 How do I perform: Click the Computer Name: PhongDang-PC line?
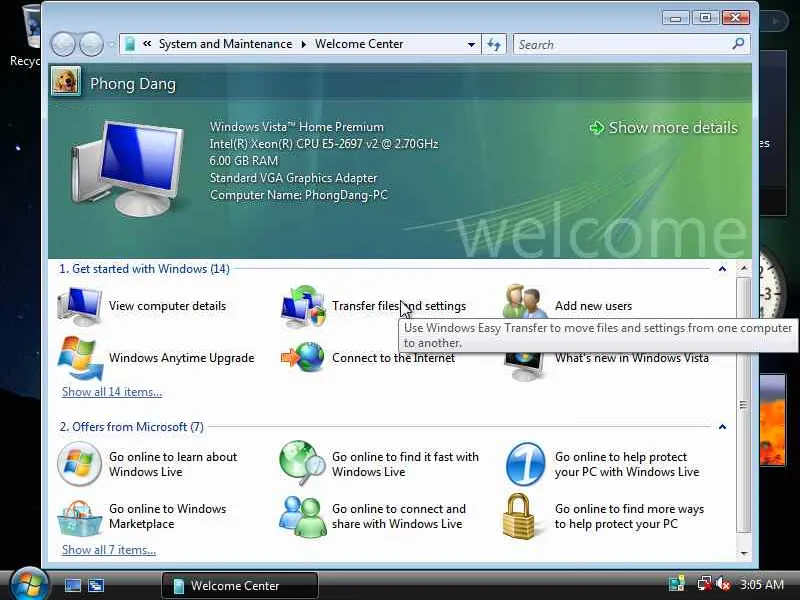(298, 195)
